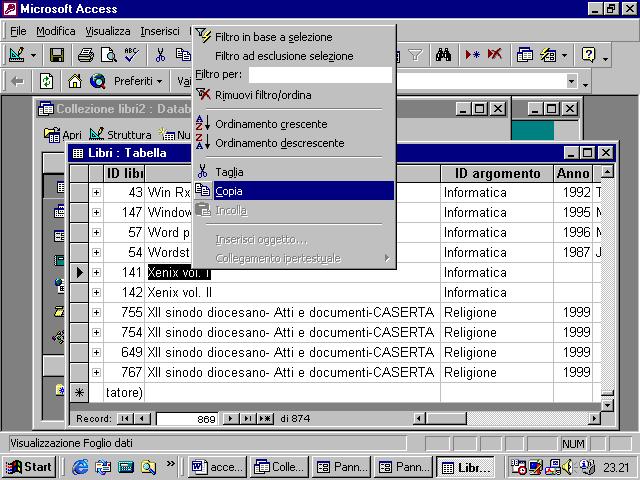Click the Anno column header
This screenshot has width=640, height=480.
[x=573, y=174]
